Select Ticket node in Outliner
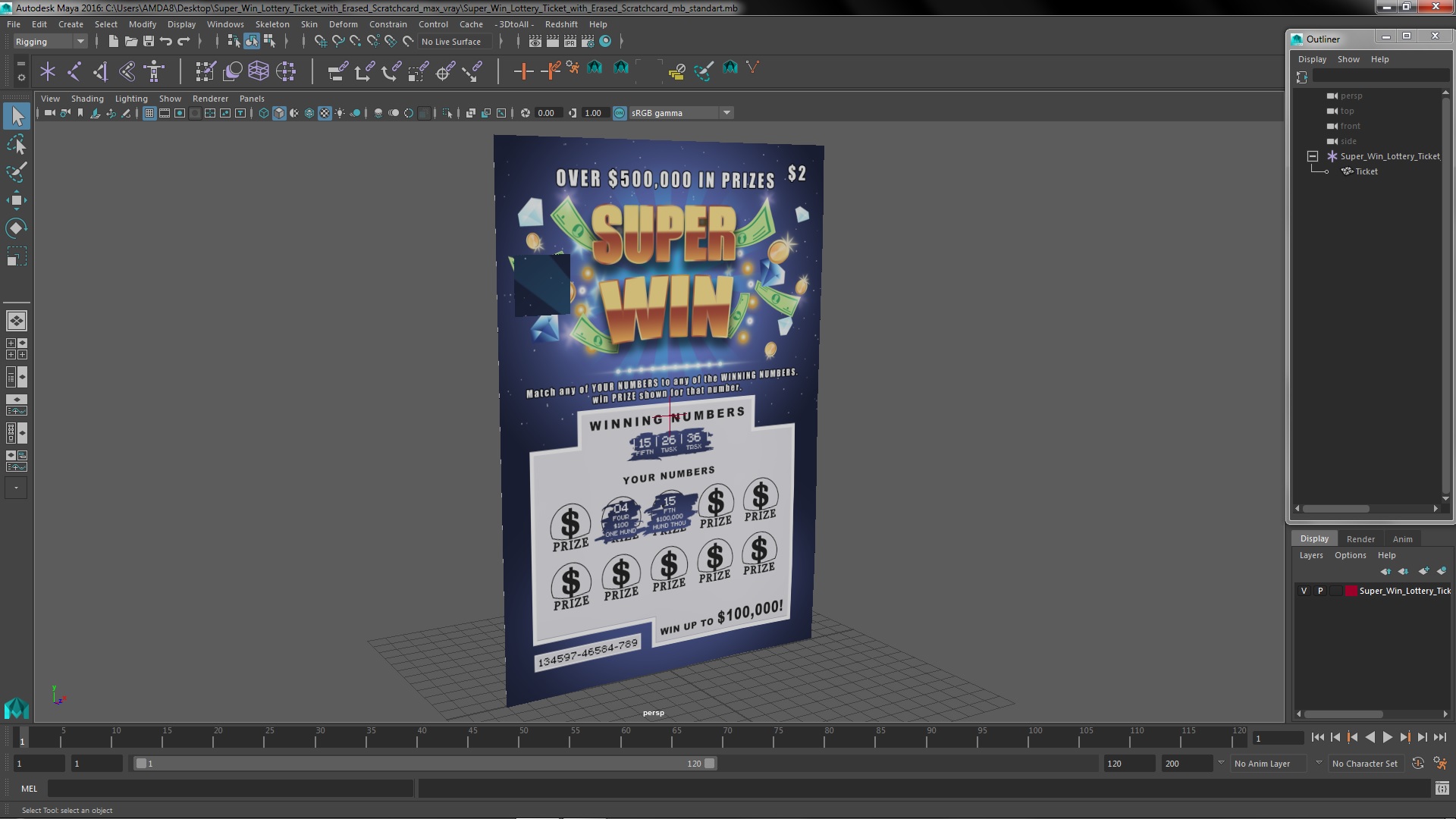The image size is (1456, 819). pyautogui.click(x=1367, y=171)
